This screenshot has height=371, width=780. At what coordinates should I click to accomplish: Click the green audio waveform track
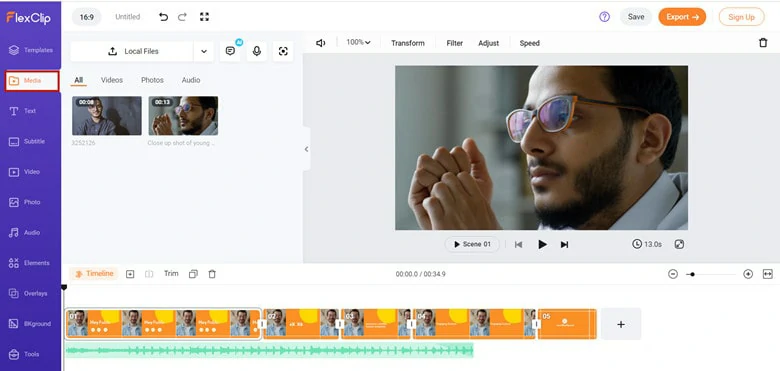point(269,351)
